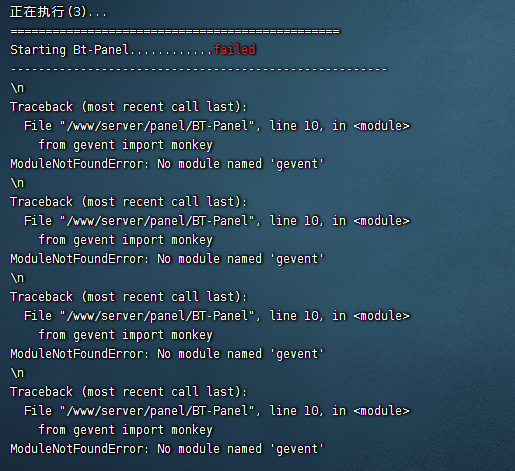The image size is (515, 471).
Task: Click the second 'from gevent import monkey' line
Action: pyautogui.click(x=126, y=240)
